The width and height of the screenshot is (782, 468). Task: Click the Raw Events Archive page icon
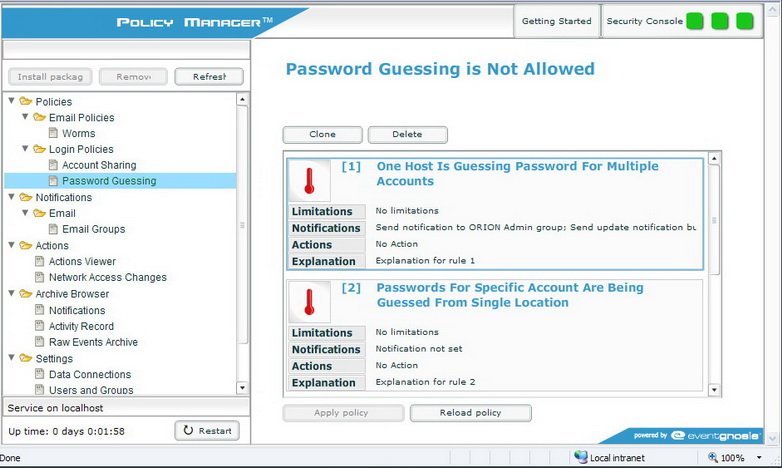pyautogui.click(x=39, y=342)
